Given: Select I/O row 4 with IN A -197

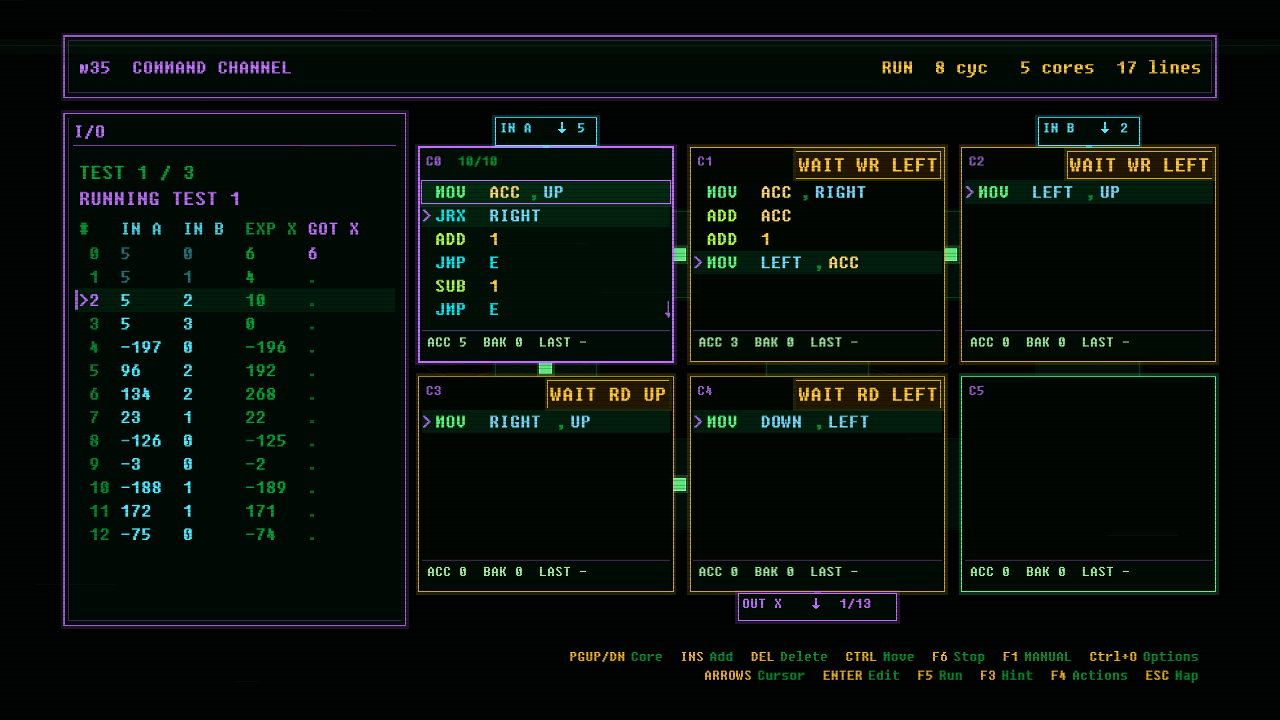Looking at the screenshot, I should click(236, 347).
